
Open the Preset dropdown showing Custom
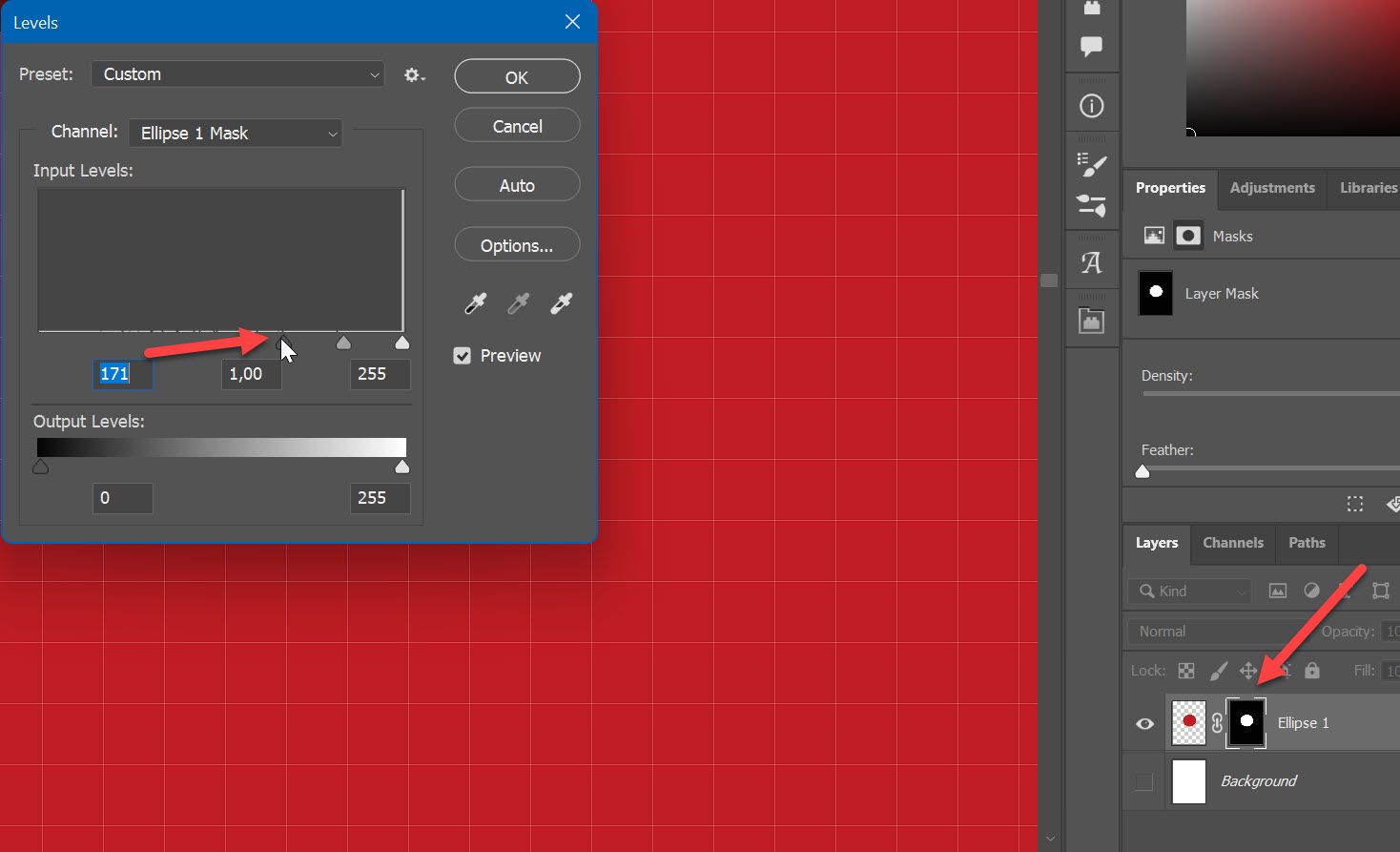(237, 73)
